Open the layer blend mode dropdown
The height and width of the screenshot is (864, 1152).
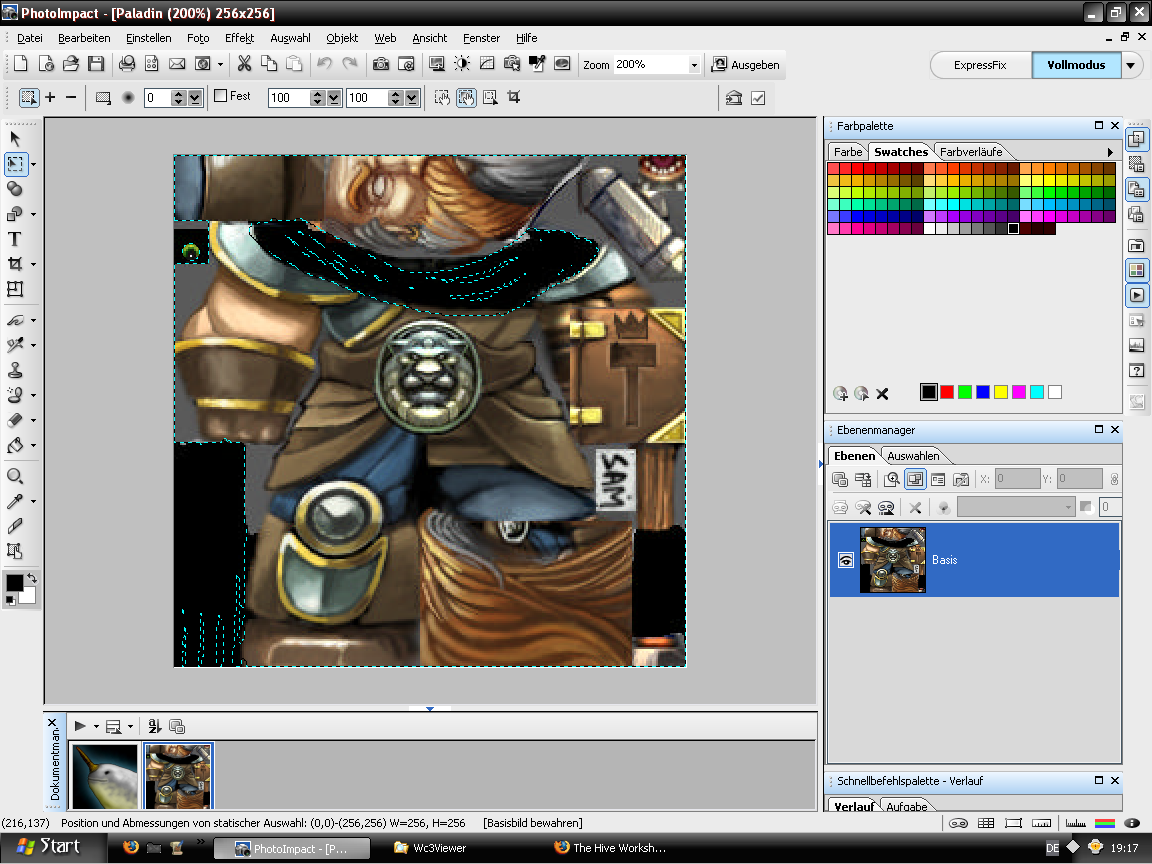point(1068,507)
